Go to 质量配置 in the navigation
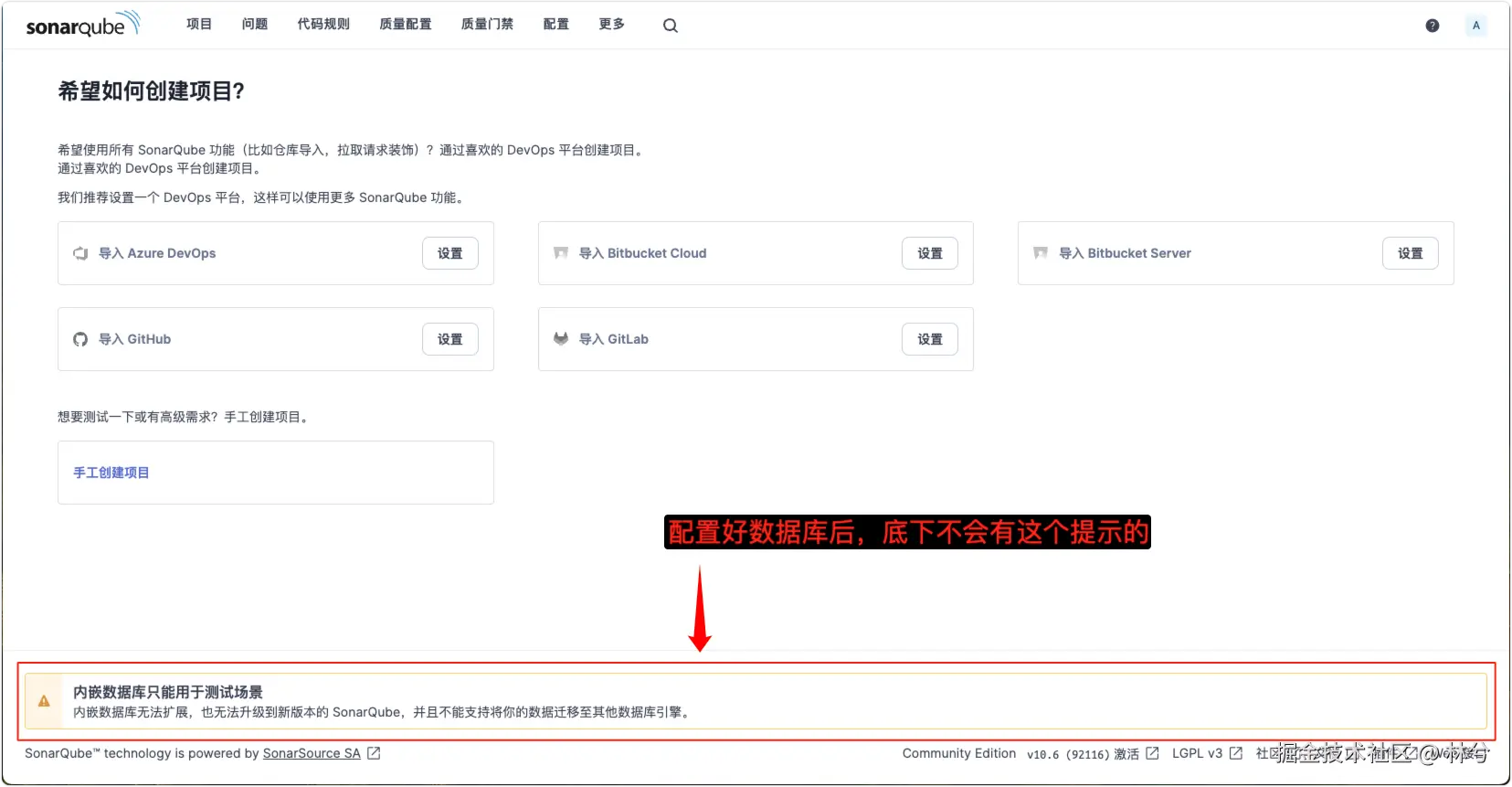This screenshot has width=1512, height=787. pos(406,25)
